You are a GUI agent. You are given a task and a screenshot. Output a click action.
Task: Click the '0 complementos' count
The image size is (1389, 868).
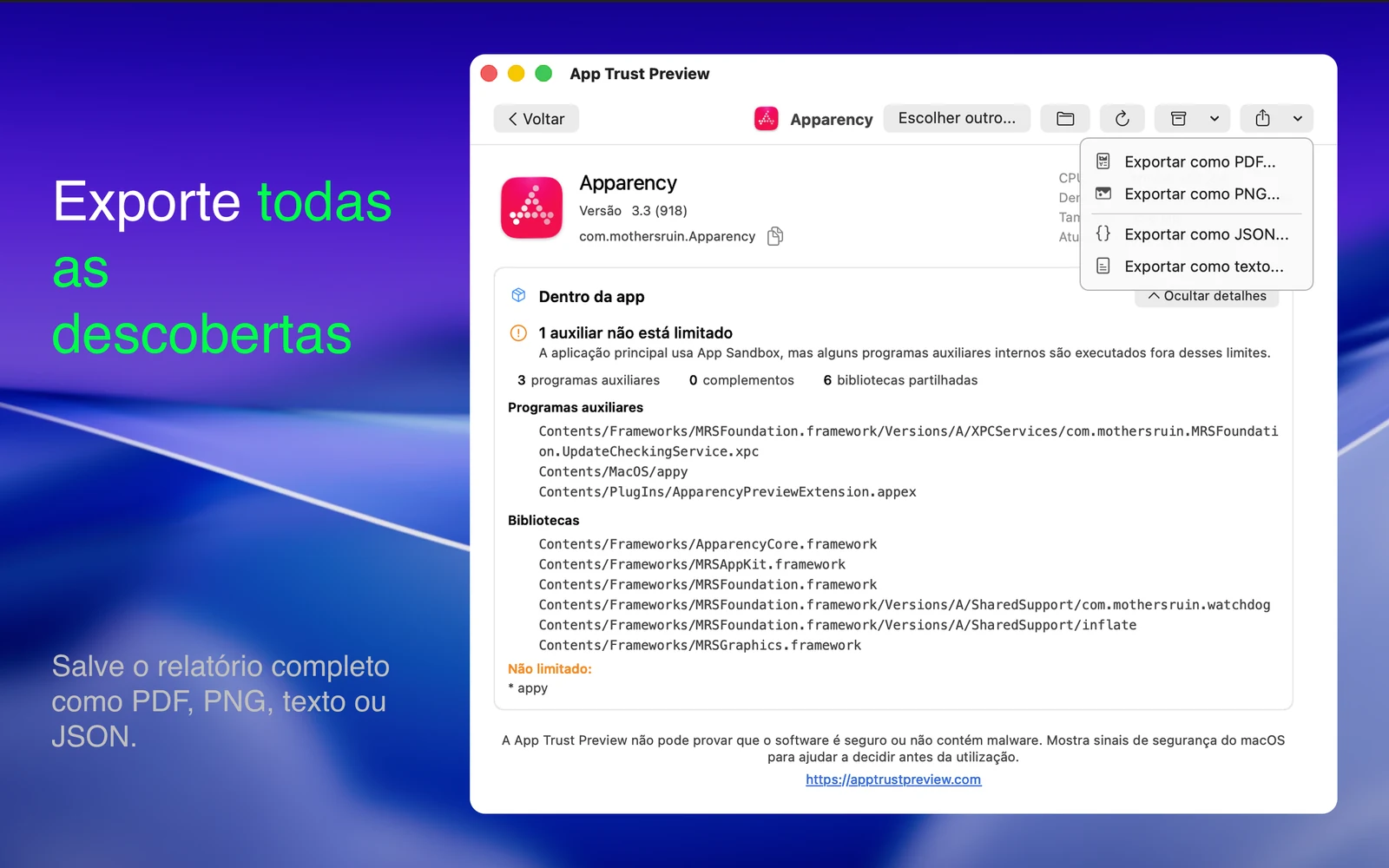click(741, 380)
